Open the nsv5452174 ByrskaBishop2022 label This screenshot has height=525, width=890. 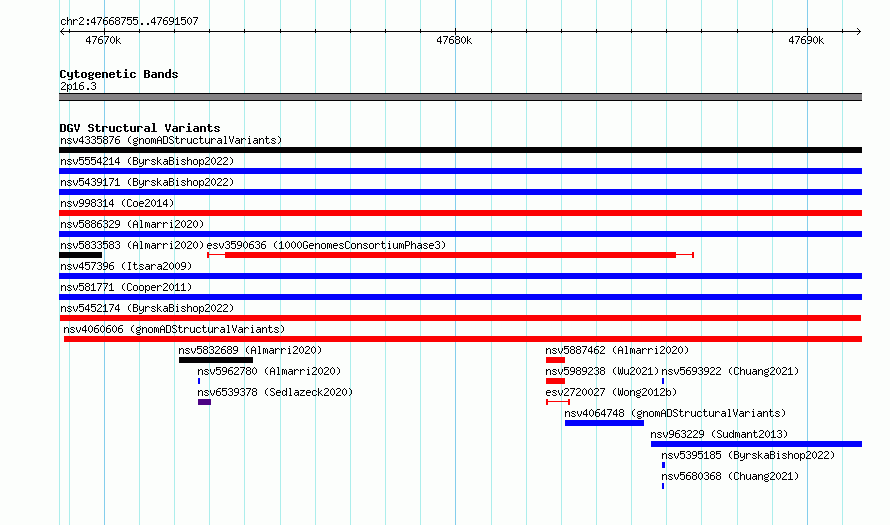click(147, 308)
